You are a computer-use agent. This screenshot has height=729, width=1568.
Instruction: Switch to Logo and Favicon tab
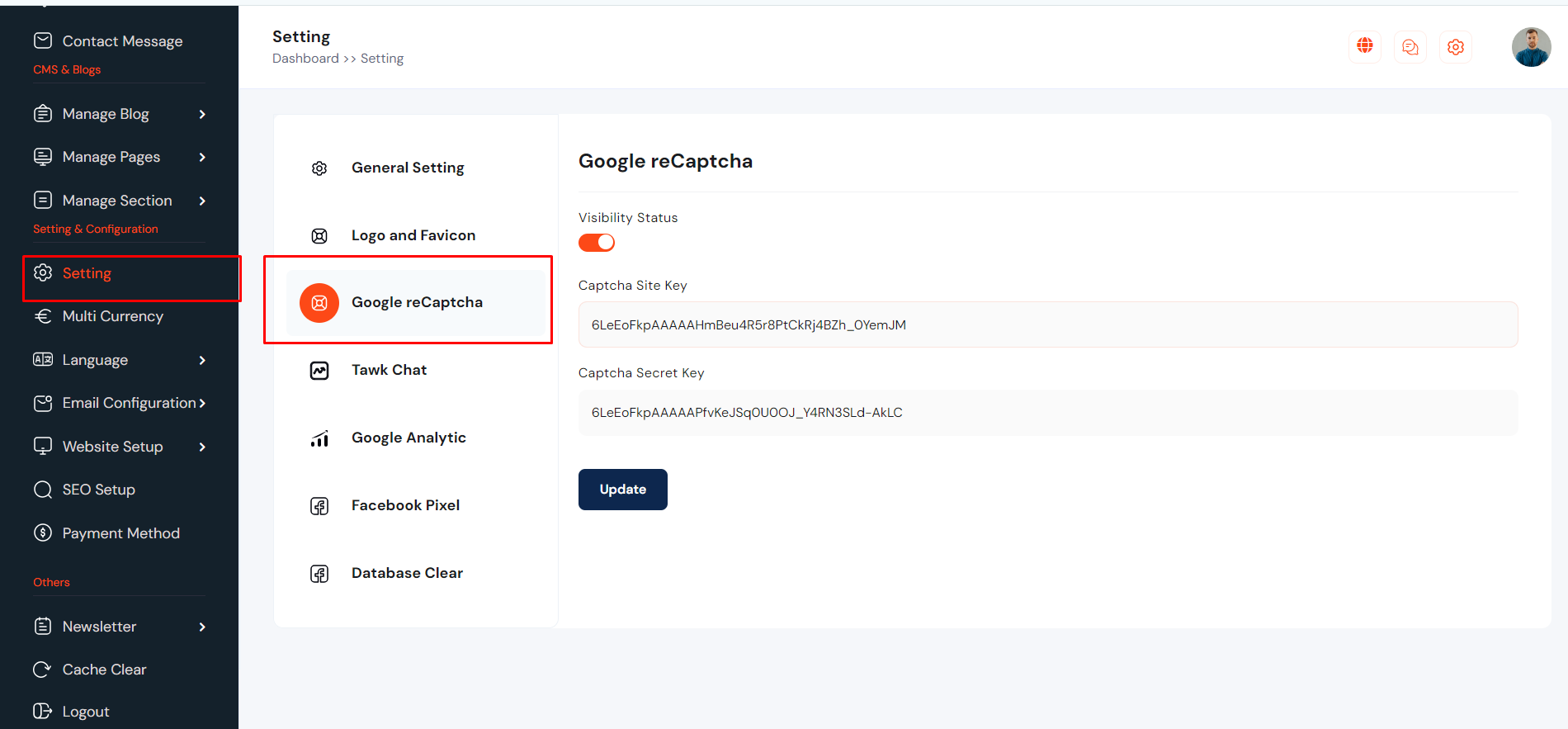tap(413, 235)
